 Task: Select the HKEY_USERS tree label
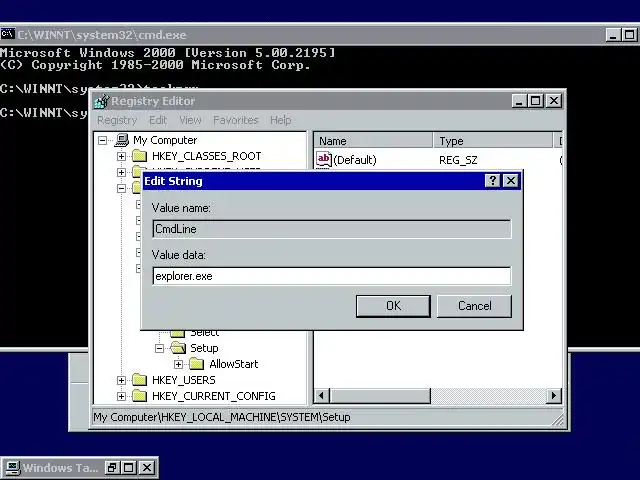click(x=184, y=380)
